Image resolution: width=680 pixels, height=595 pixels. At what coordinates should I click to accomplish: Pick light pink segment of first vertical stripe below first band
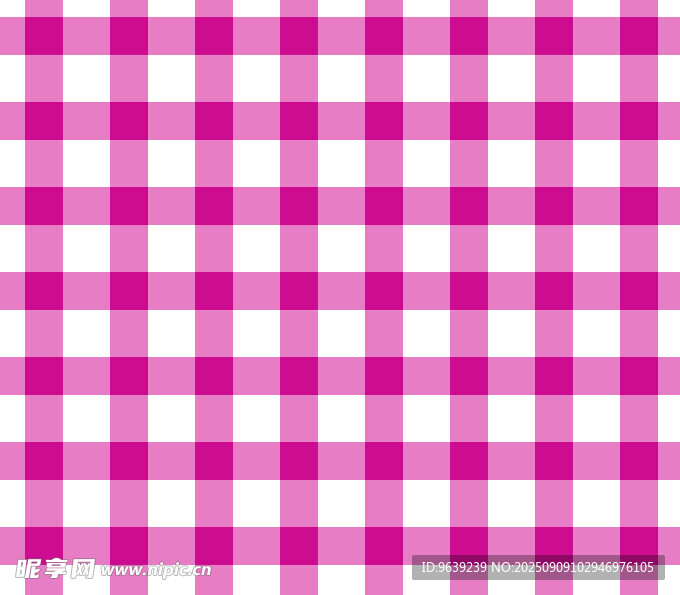point(44,78)
